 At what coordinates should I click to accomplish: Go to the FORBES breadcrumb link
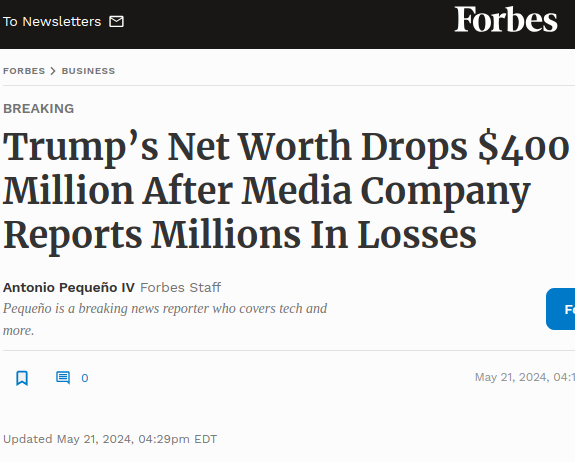pyautogui.click(x=24, y=71)
